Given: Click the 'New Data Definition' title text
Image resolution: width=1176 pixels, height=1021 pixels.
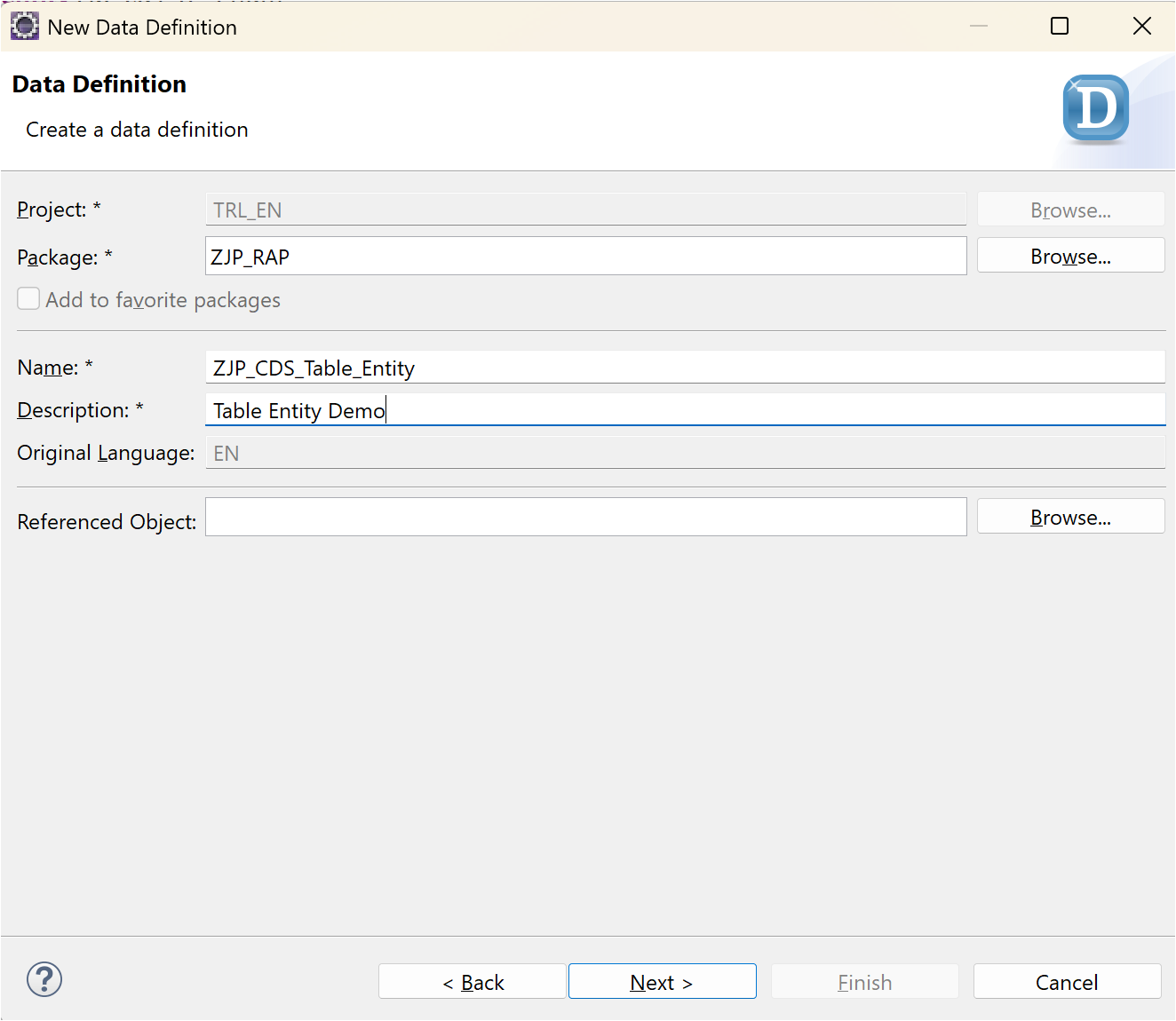Looking at the screenshot, I should tap(142, 28).
